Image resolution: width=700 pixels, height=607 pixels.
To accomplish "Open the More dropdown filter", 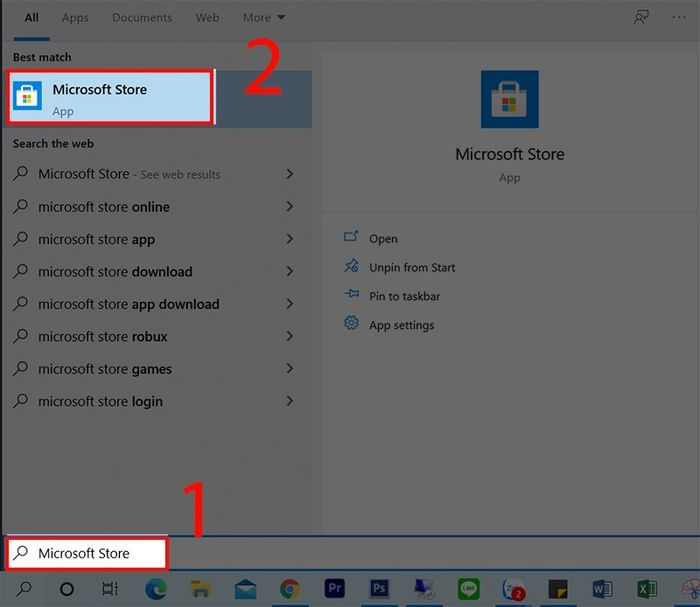I will tap(264, 18).
